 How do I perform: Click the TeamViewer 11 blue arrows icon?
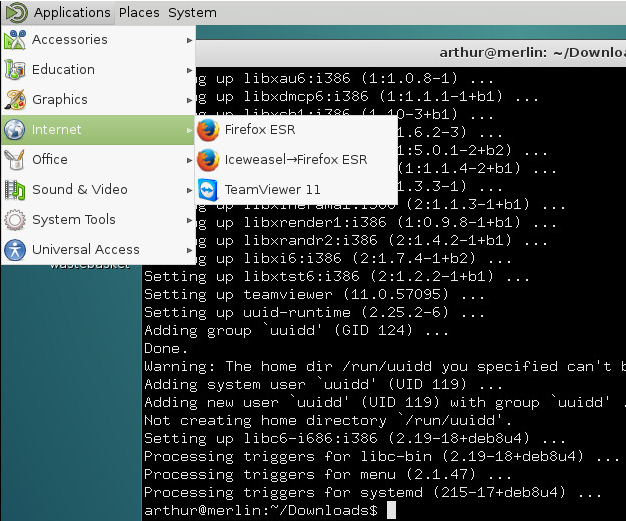point(208,190)
